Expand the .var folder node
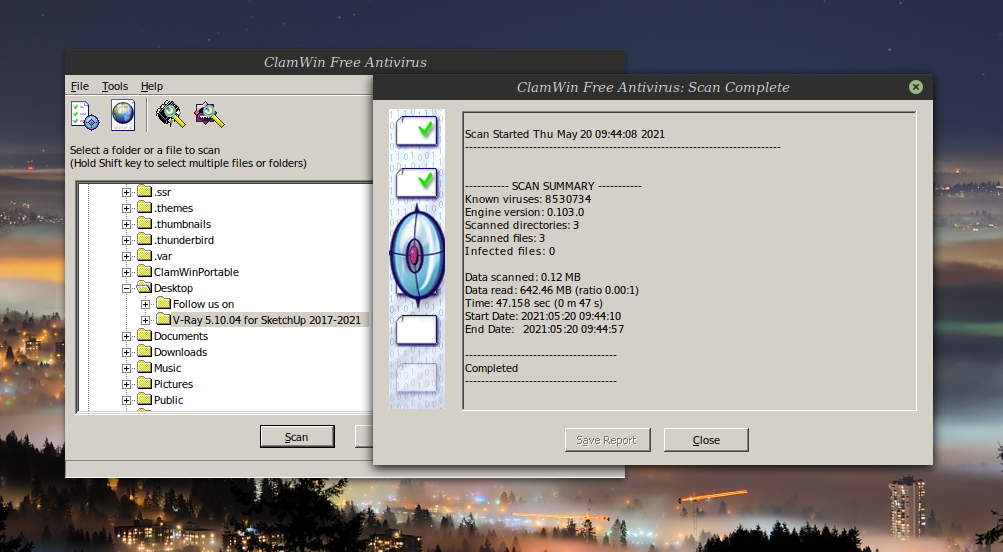Screen dimensions: 1003x552 pos(127,256)
